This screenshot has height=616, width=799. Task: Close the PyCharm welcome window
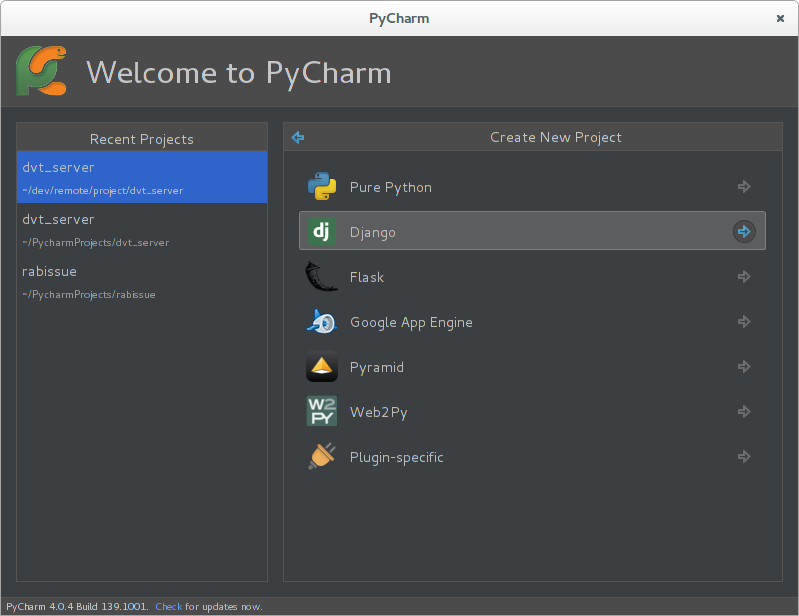coord(780,18)
